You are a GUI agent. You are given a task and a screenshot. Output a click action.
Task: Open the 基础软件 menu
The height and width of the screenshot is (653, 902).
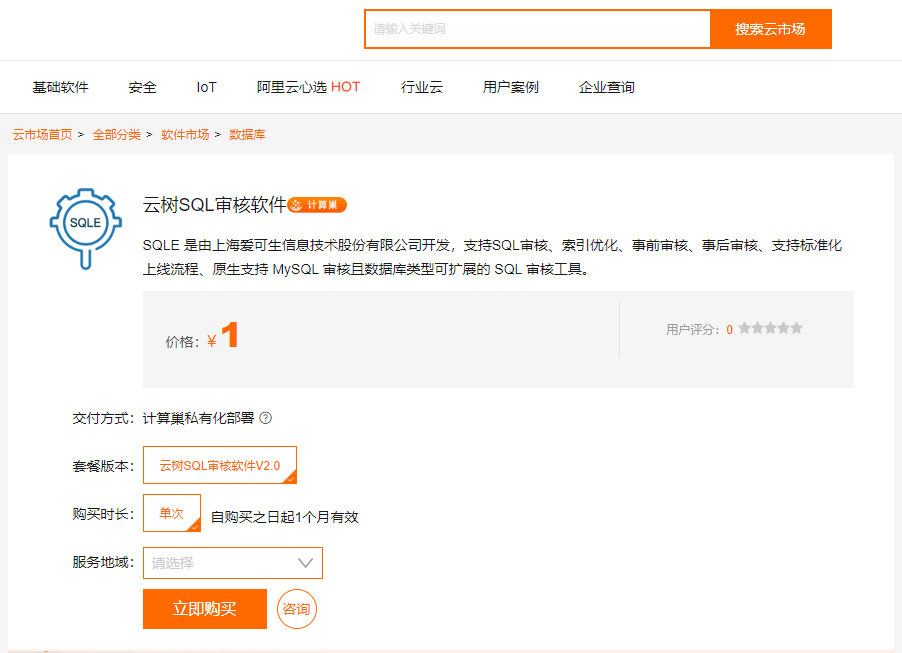point(60,87)
